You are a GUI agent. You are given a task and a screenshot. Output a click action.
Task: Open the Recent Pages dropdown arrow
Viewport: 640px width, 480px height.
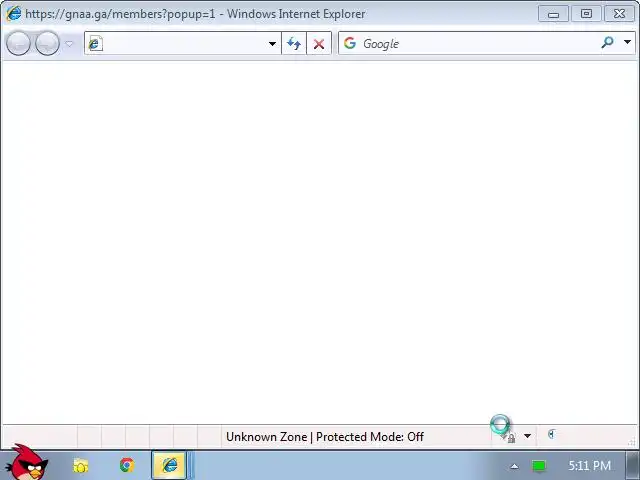[69, 43]
